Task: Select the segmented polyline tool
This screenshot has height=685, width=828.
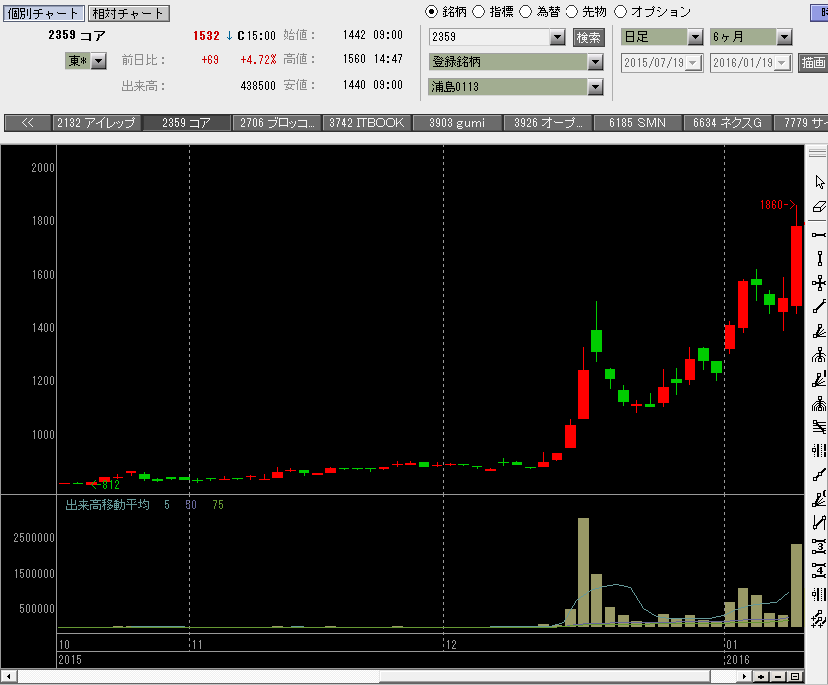Action: point(819,475)
